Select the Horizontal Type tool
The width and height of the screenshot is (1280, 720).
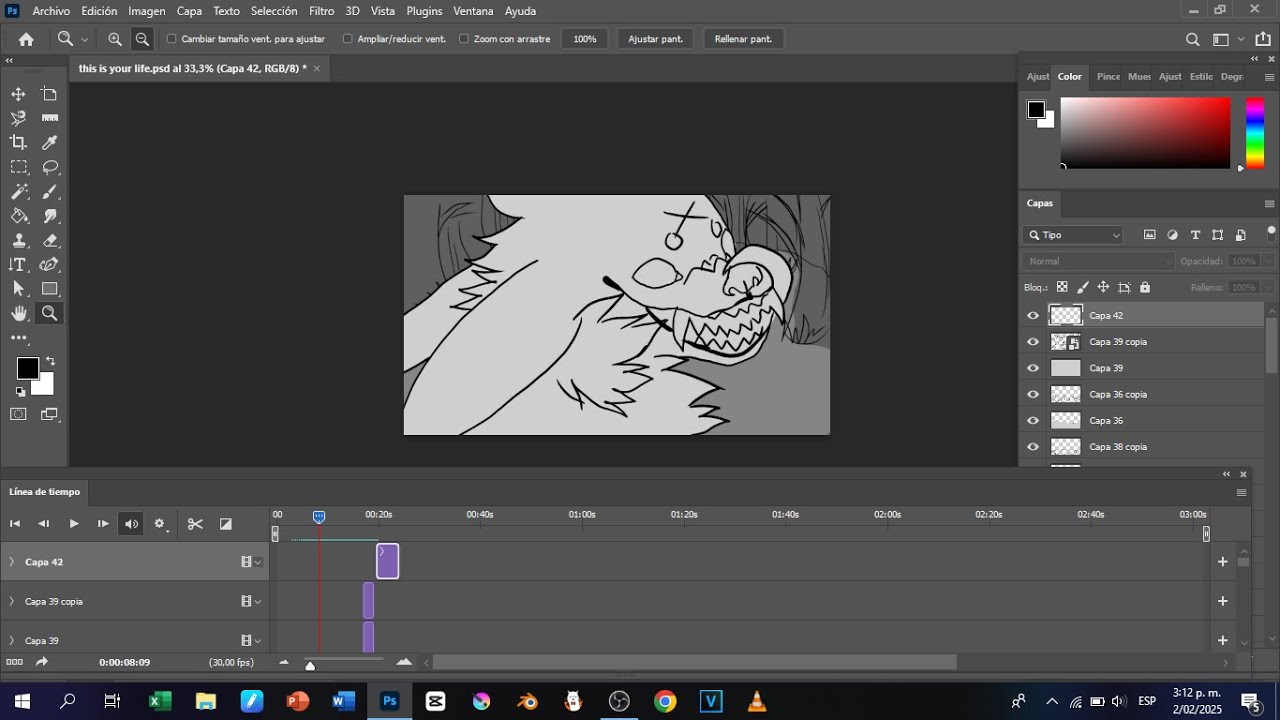pos(18,265)
